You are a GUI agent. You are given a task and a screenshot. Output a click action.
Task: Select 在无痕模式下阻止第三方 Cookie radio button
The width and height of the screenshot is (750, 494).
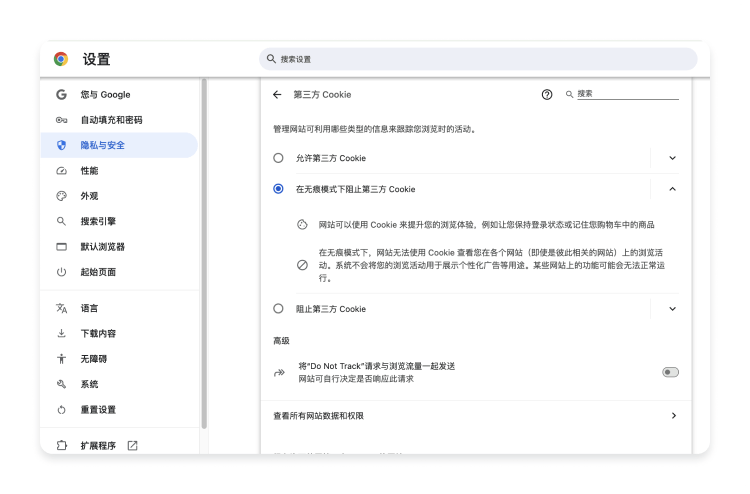coord(278,189)
